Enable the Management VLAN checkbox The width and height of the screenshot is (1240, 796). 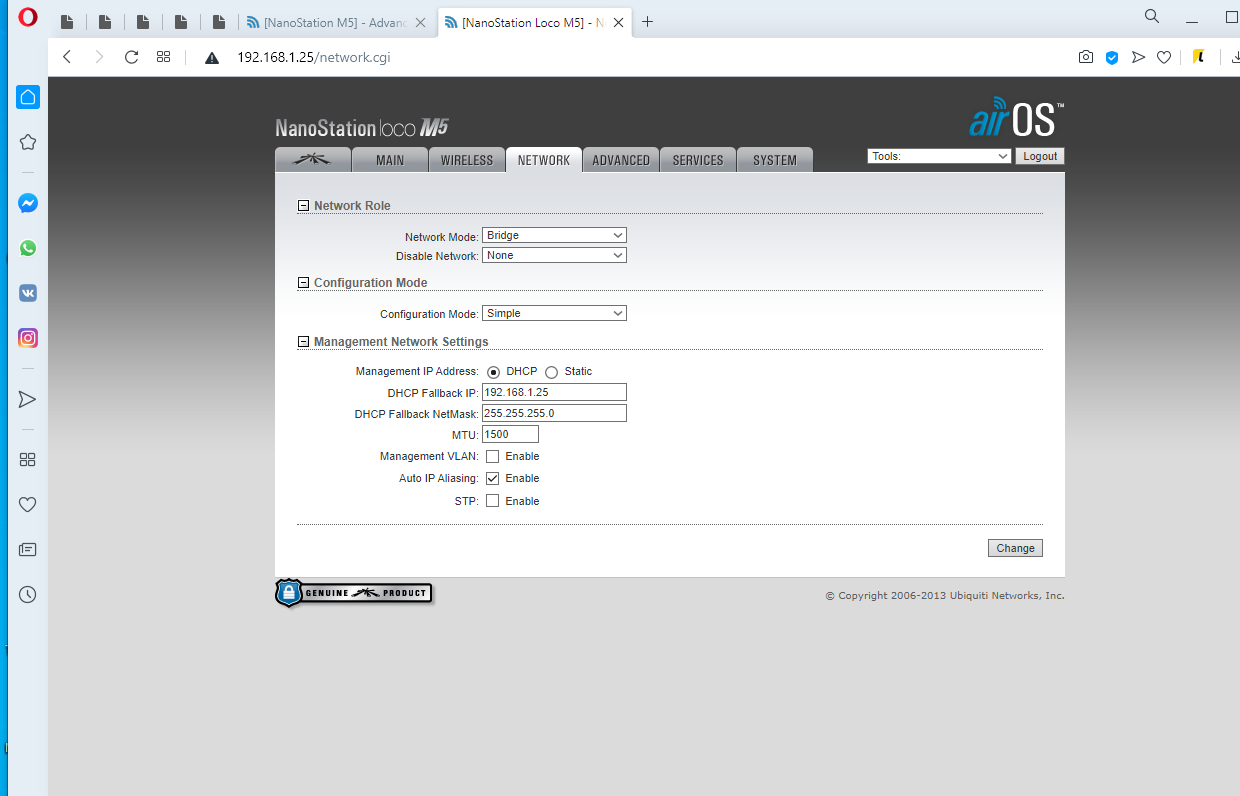pos(493,456)
